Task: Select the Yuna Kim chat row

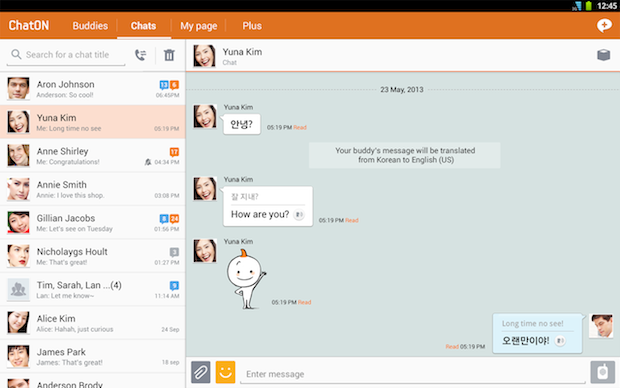Action: pyautogui.click(x=93, y=122)
